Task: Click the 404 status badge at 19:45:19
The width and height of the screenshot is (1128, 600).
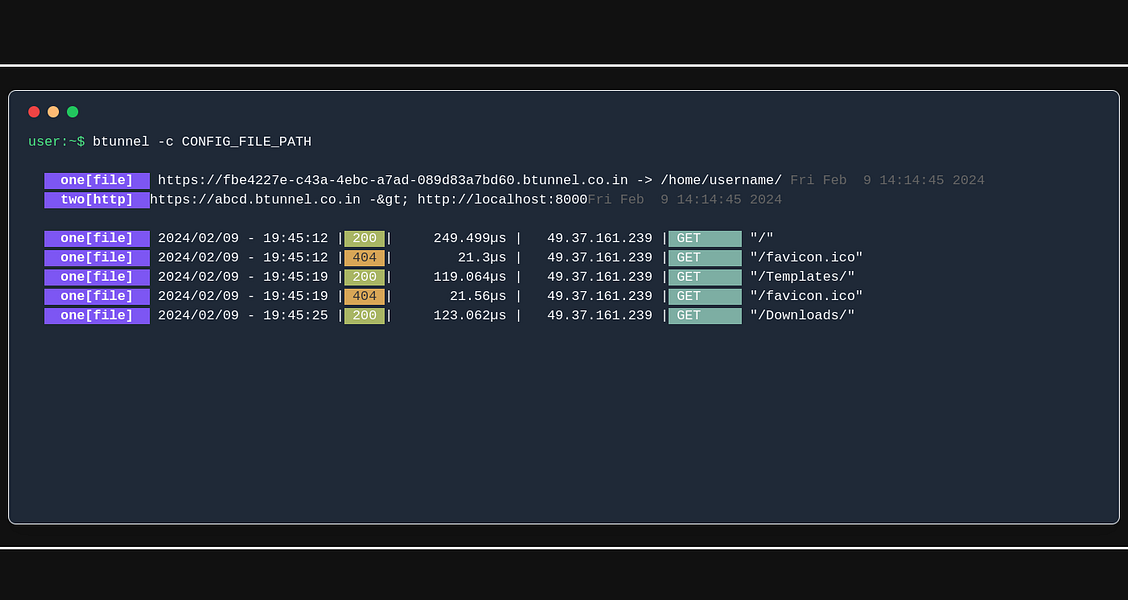Action: coord(364,296)
